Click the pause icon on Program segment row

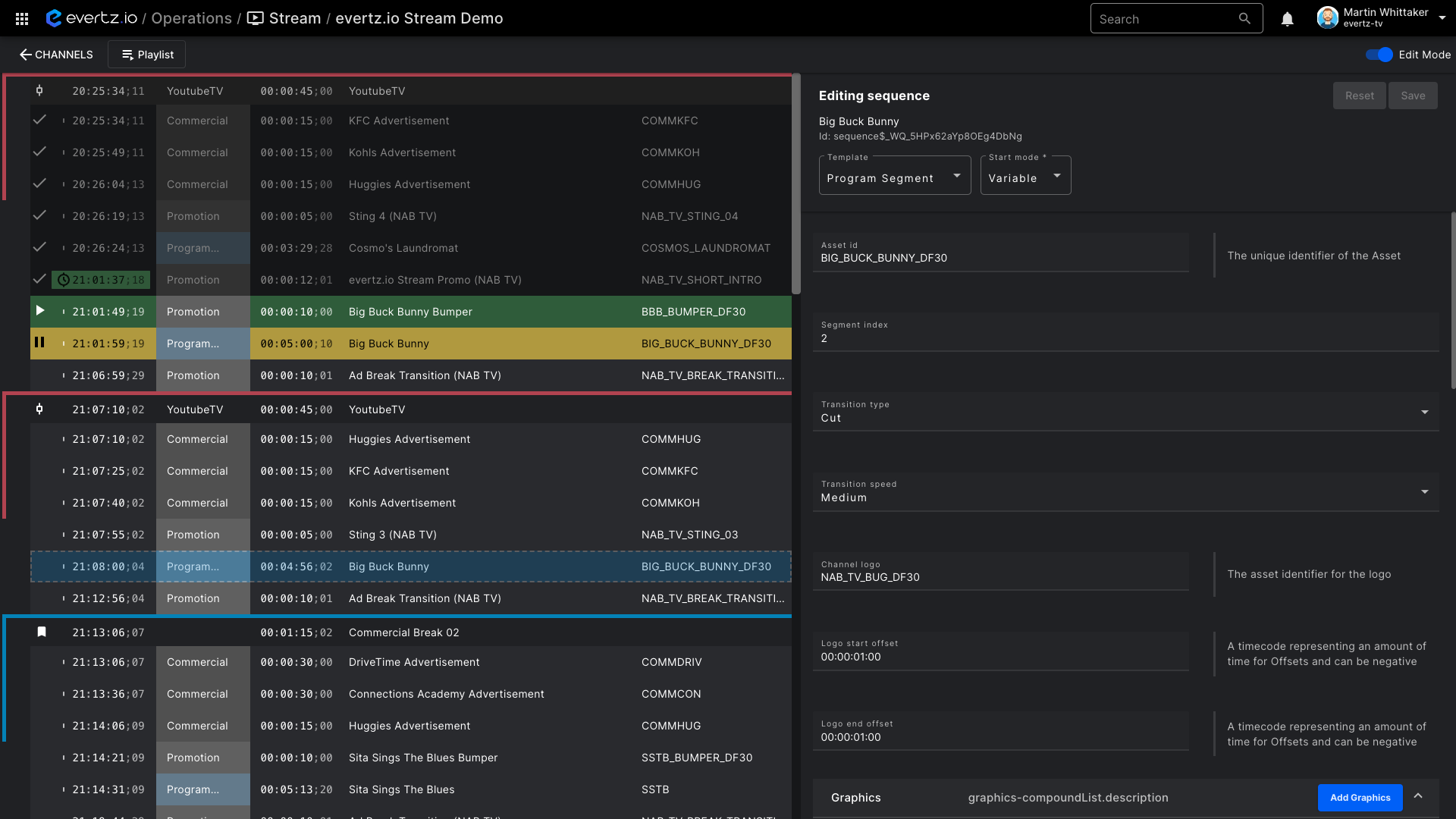pos(39,343)
